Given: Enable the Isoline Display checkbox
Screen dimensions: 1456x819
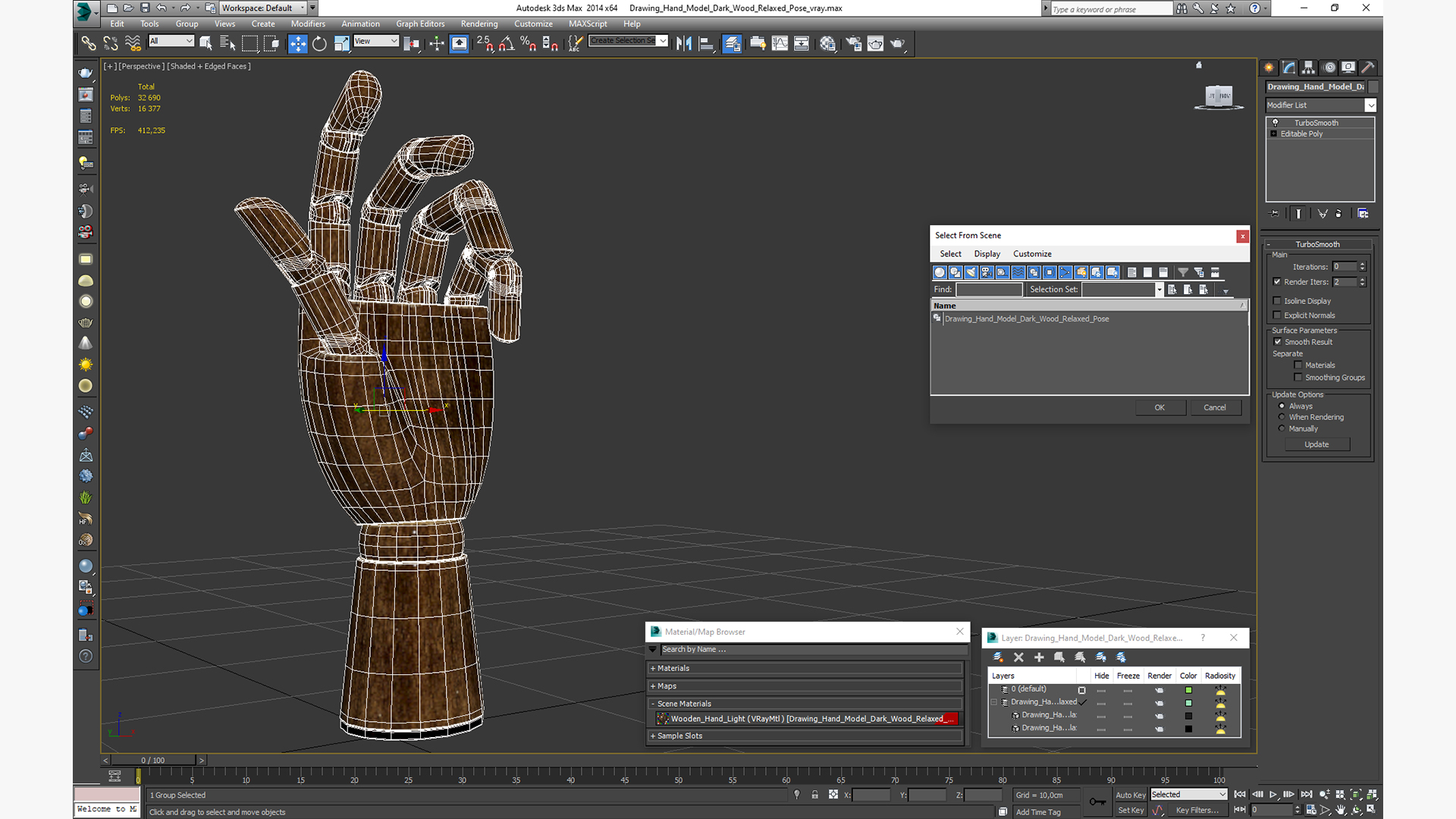Looking at the screenshot, I should tap(1277, 300).
